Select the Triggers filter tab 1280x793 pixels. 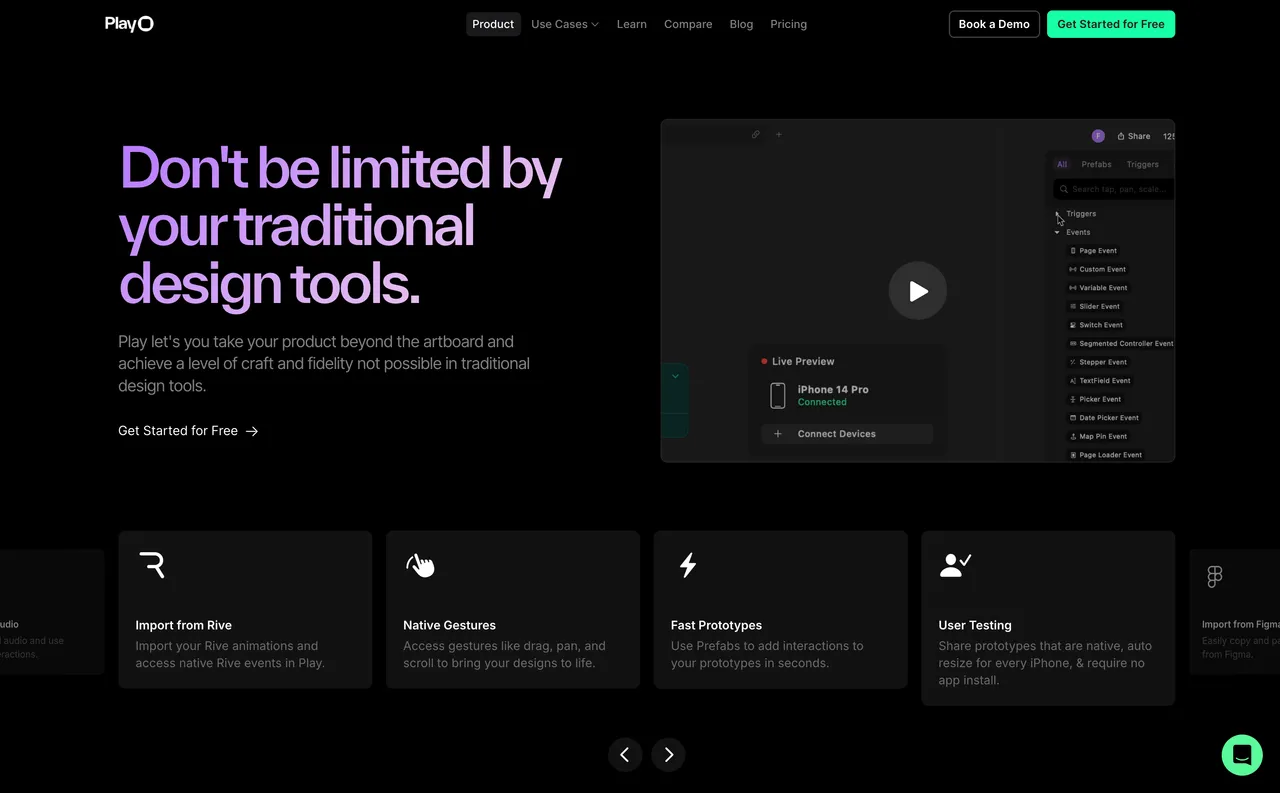click(x=1143, y=164)
